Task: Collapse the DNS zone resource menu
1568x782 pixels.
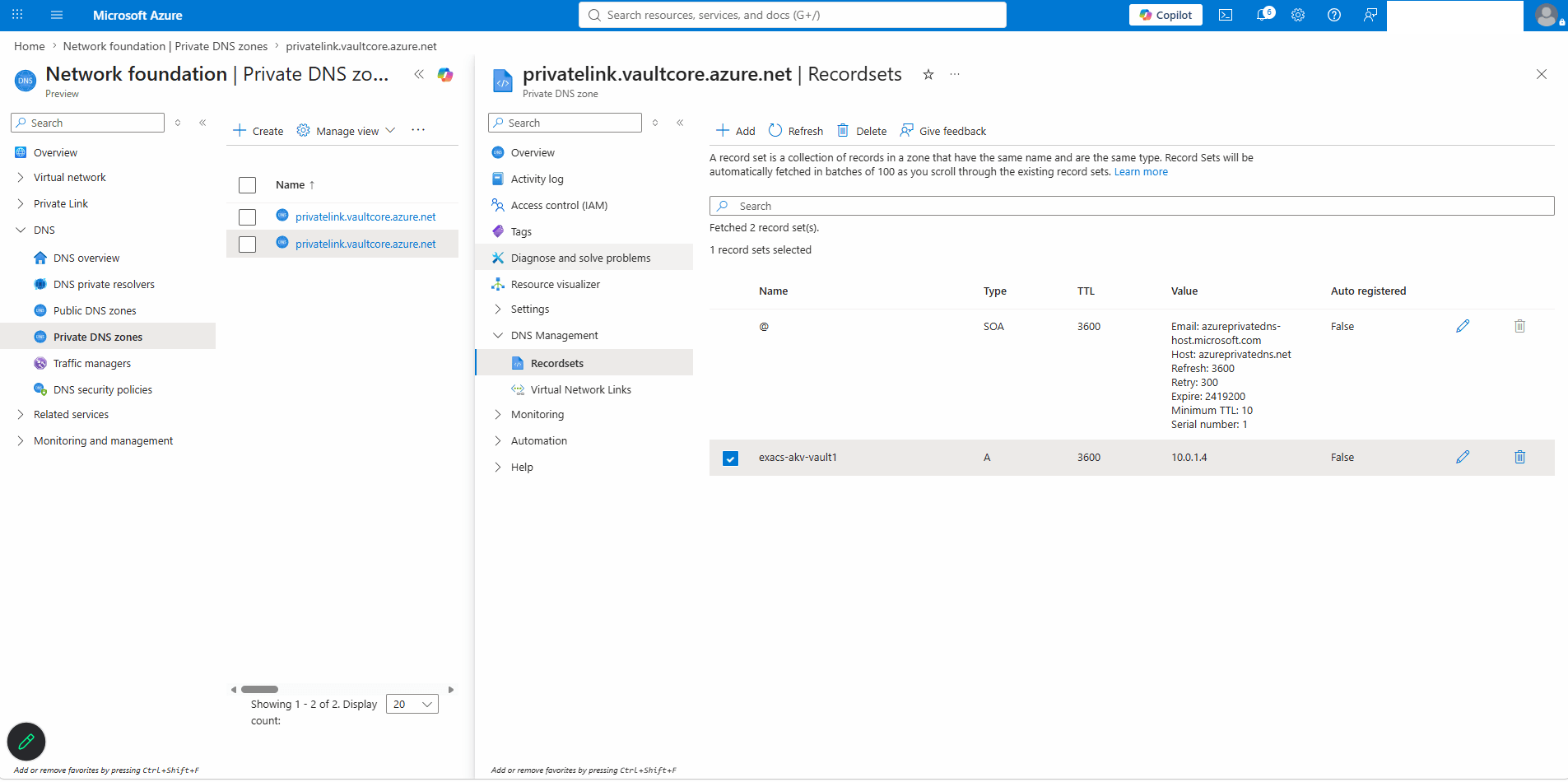Action: coord(680,123)
